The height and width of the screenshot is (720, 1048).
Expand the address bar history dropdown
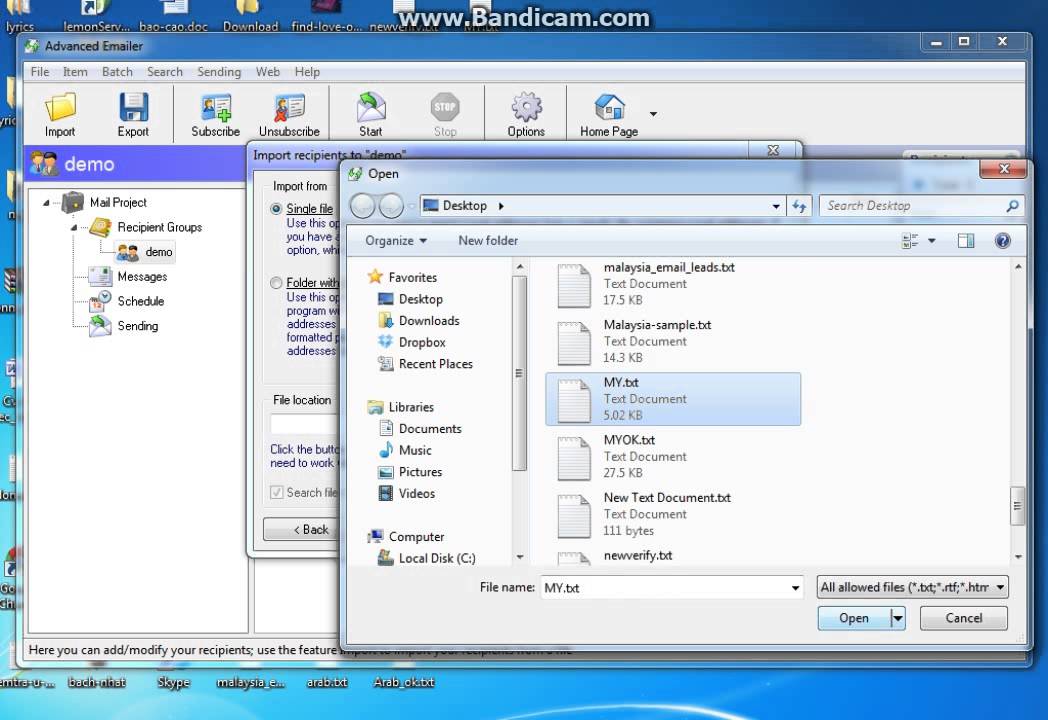click(775, 206)
